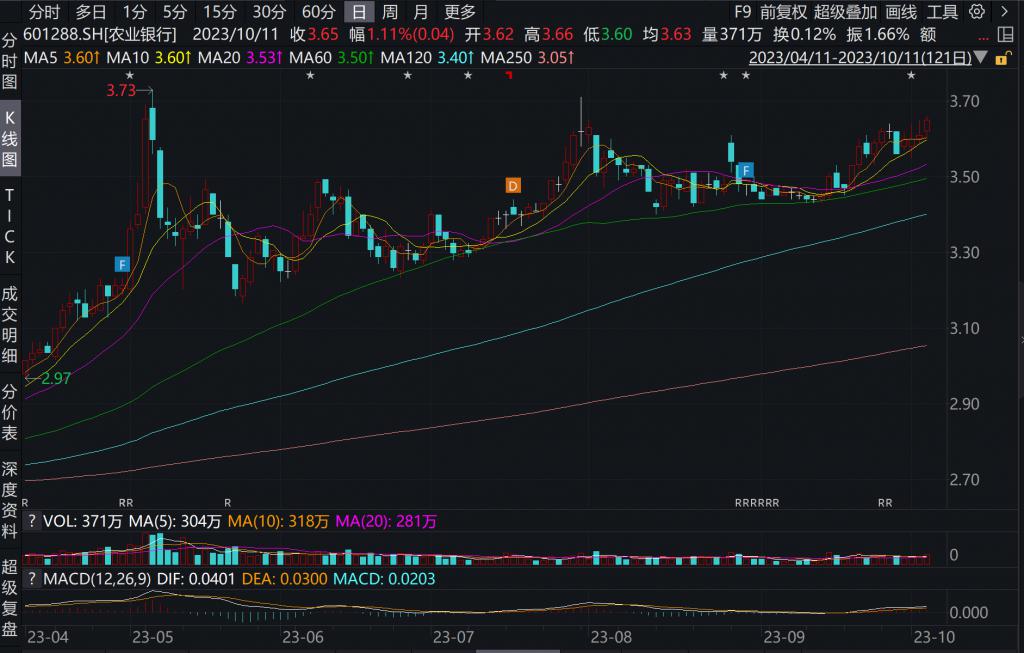
Task: Open the chart settings gear icon
Action: pos(976,12)
